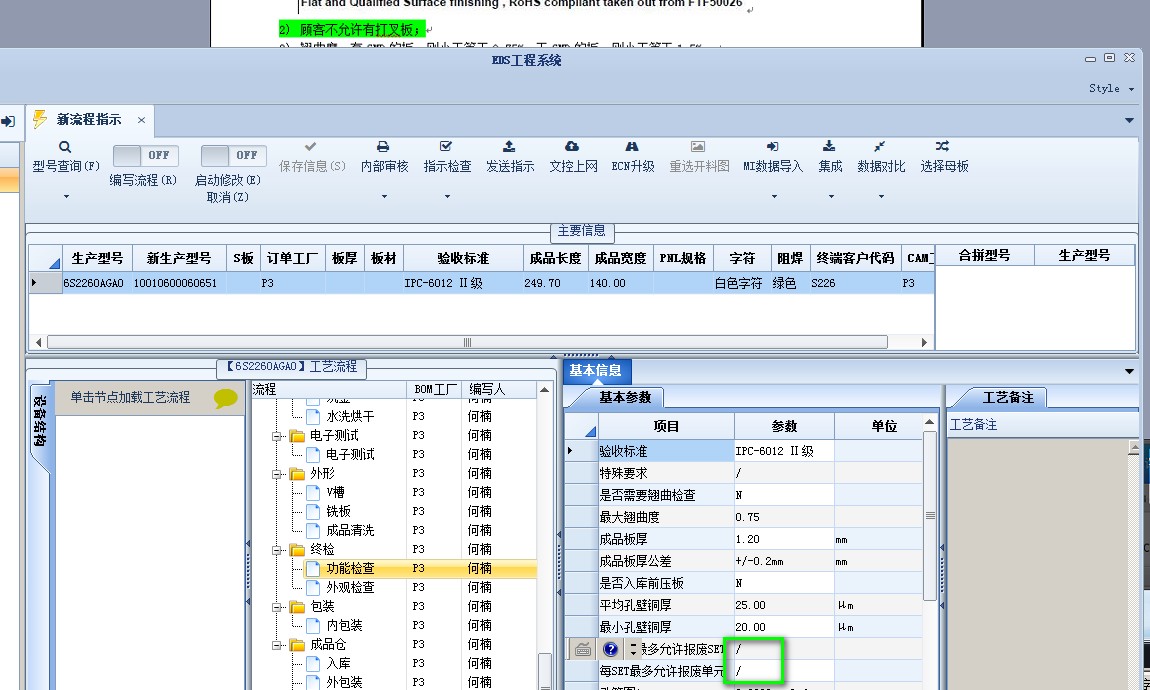
Task: Collapse the 外形 folder node
Action: click(x=278, y=474)
